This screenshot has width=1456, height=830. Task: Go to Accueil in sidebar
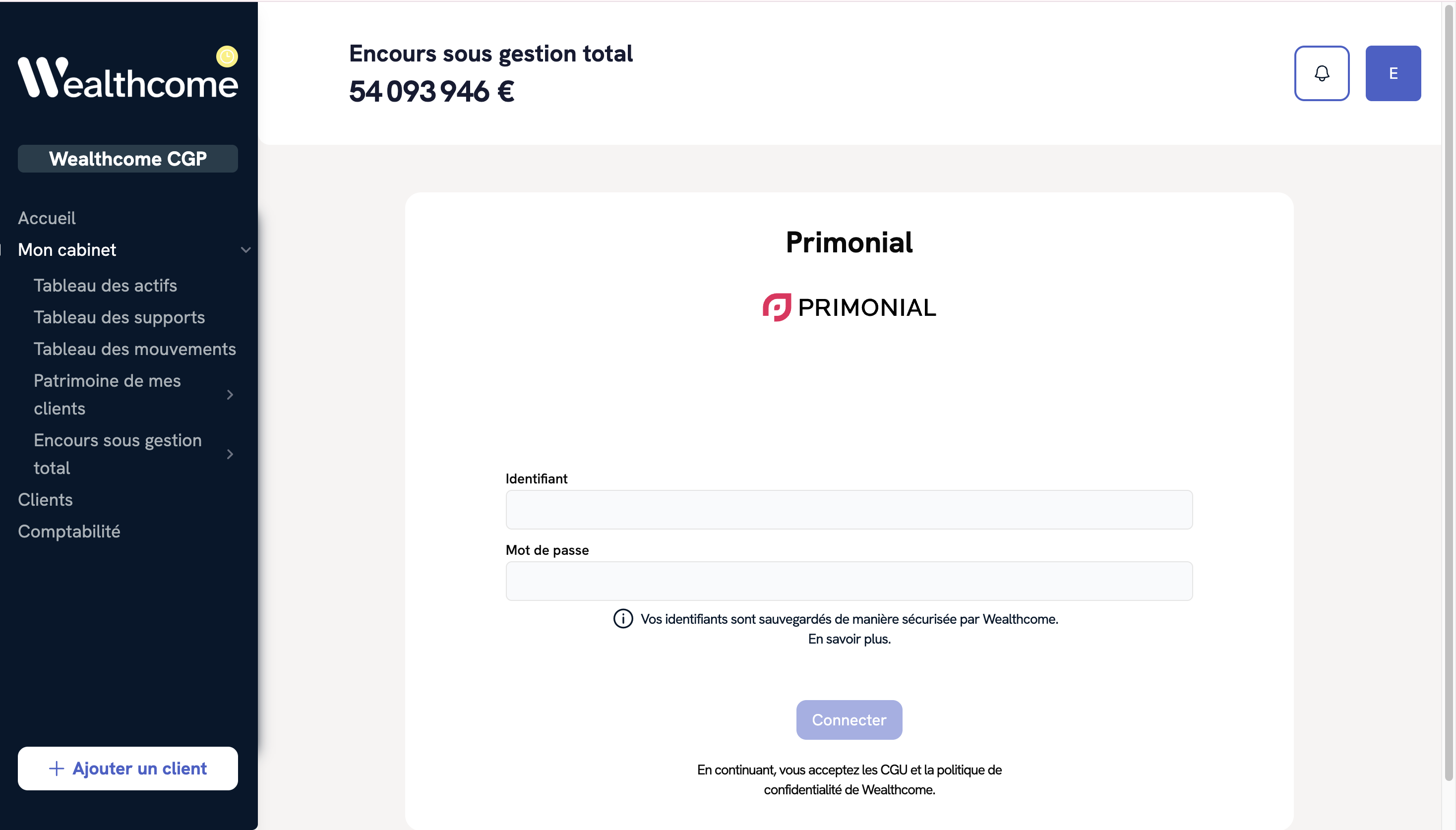pyautogui.click(x=47, y=218)
